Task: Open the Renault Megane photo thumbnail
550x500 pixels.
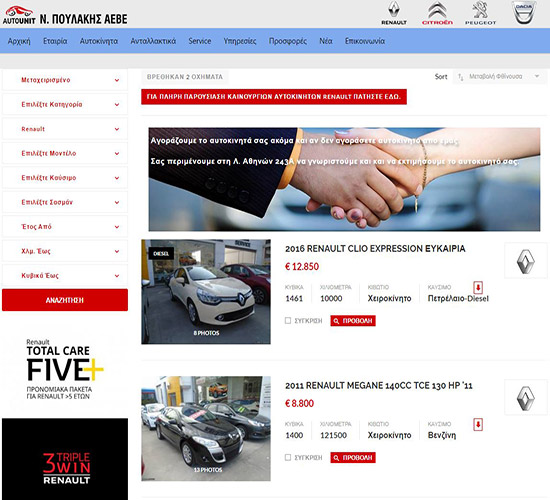Action: pyautogui.click(x=206, y=428)
